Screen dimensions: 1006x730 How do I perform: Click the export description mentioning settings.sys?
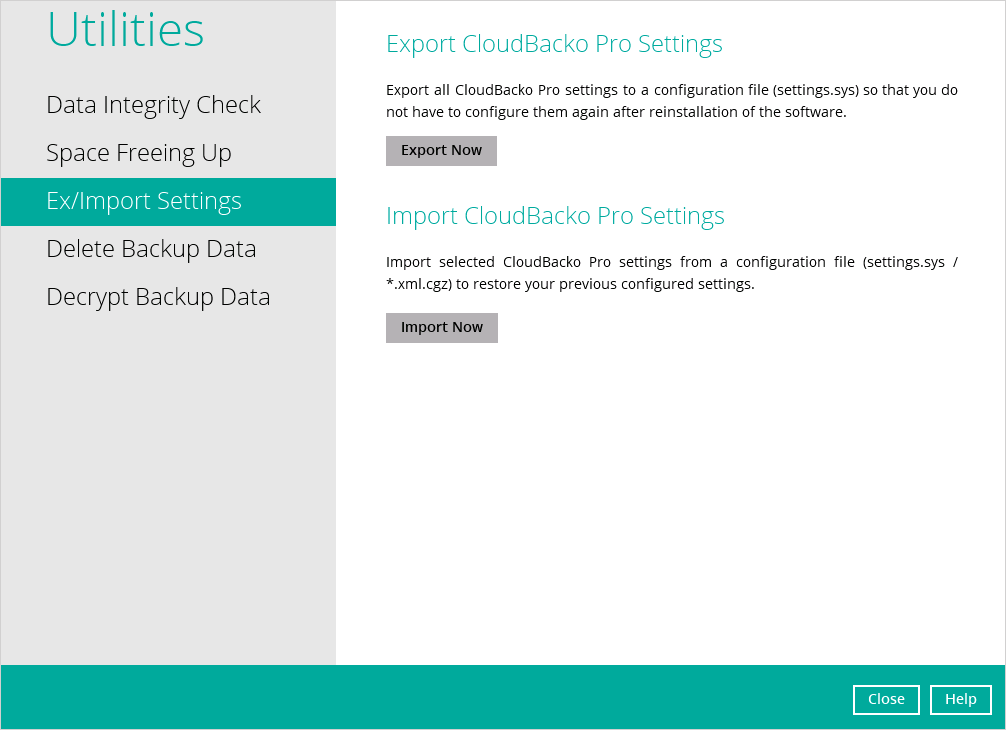tap(672, 101)
